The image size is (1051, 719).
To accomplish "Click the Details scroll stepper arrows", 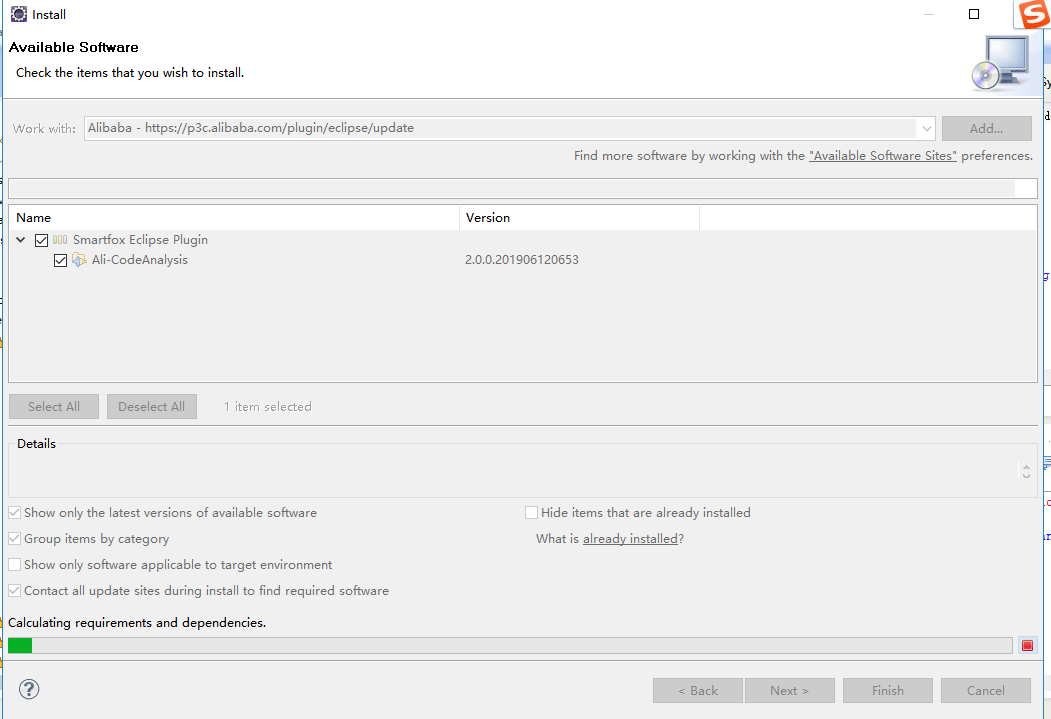I will tap(1026, 471).
